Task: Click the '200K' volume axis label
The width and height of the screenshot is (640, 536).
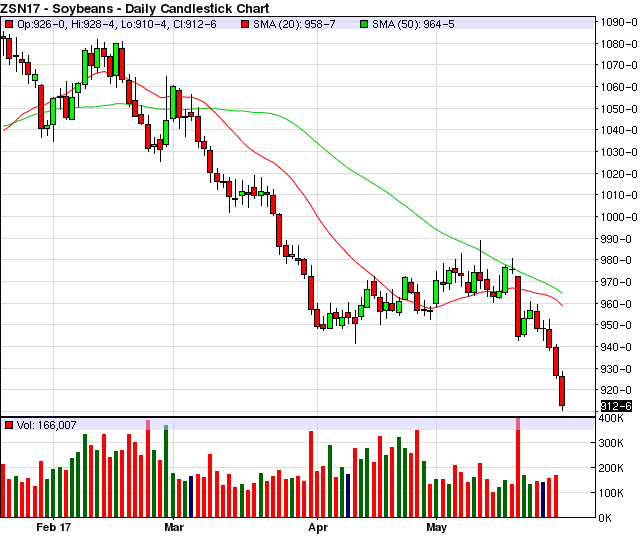Action: (x=611, y=468)
